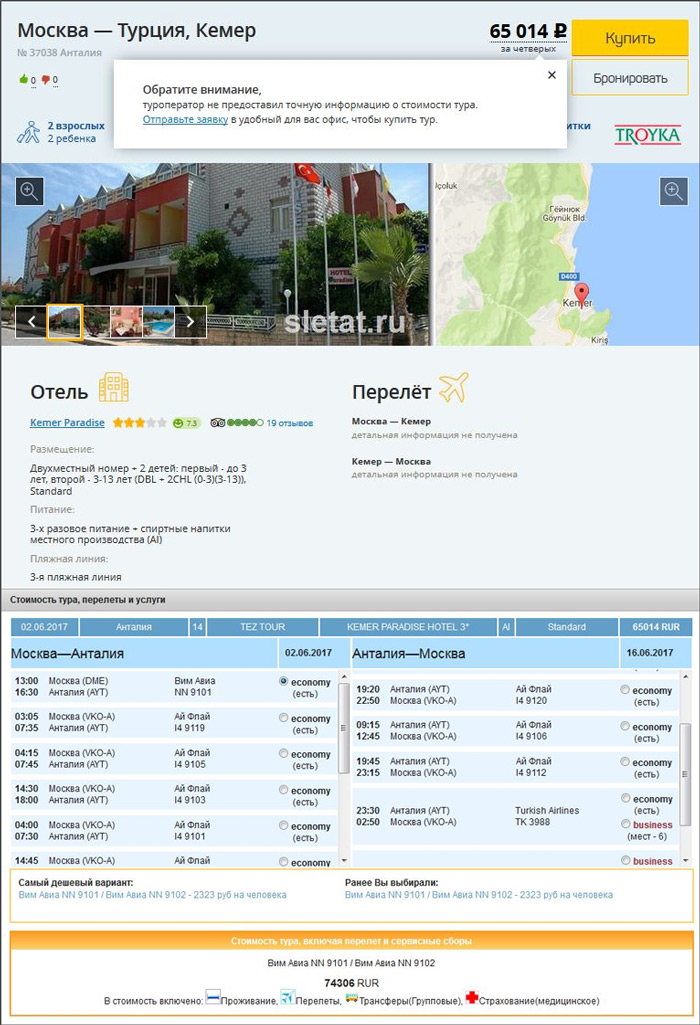Click the hotel star rating
The width and height of the screenshot is (700, 1025).
click(139, 423)
